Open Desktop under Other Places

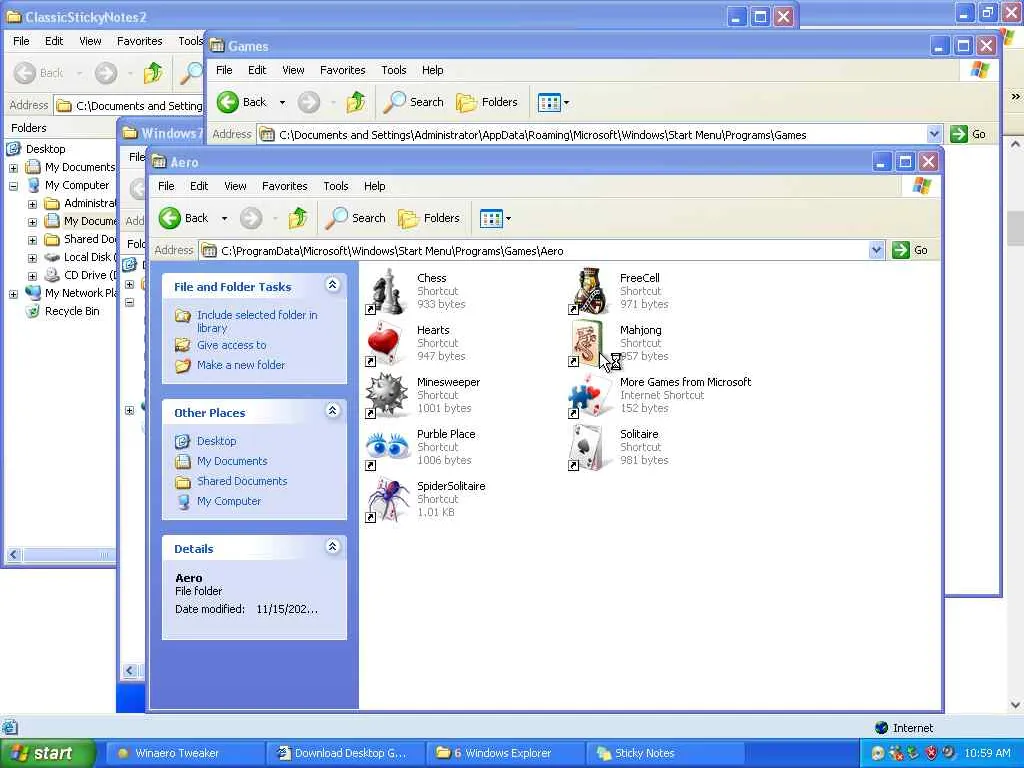point(216,441)
